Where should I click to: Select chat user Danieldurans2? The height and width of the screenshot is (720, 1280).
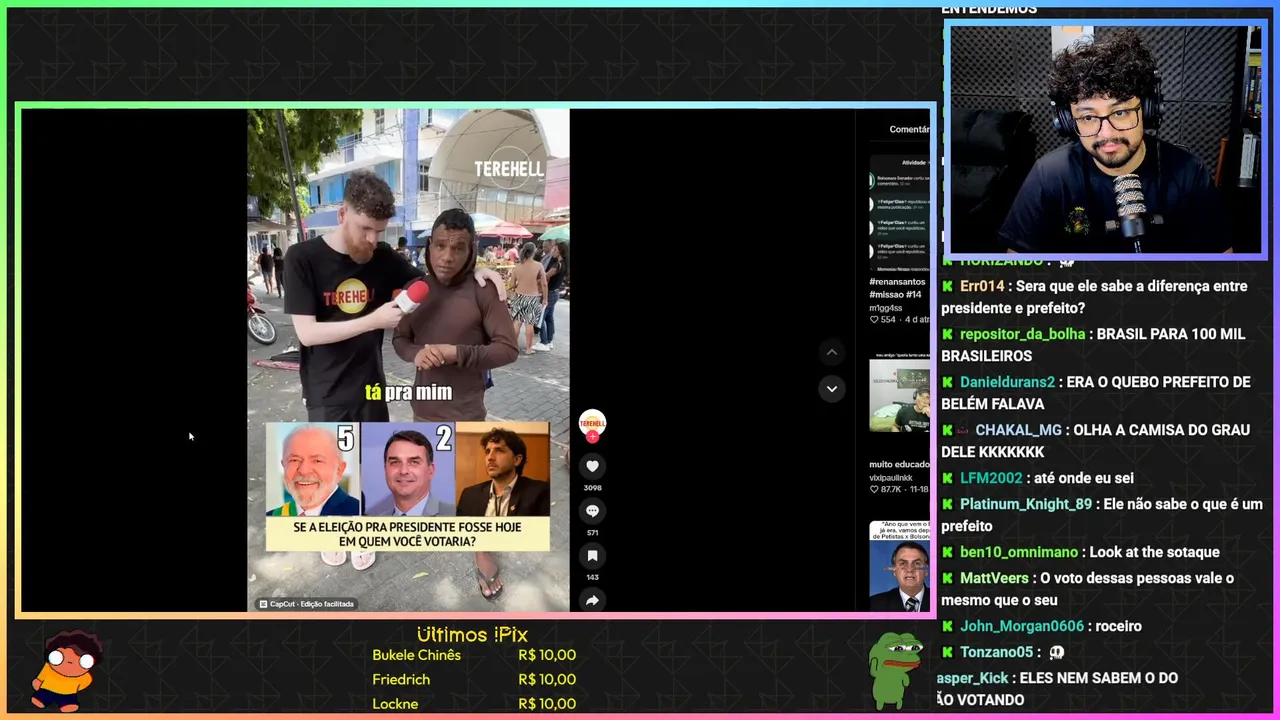1007,382
